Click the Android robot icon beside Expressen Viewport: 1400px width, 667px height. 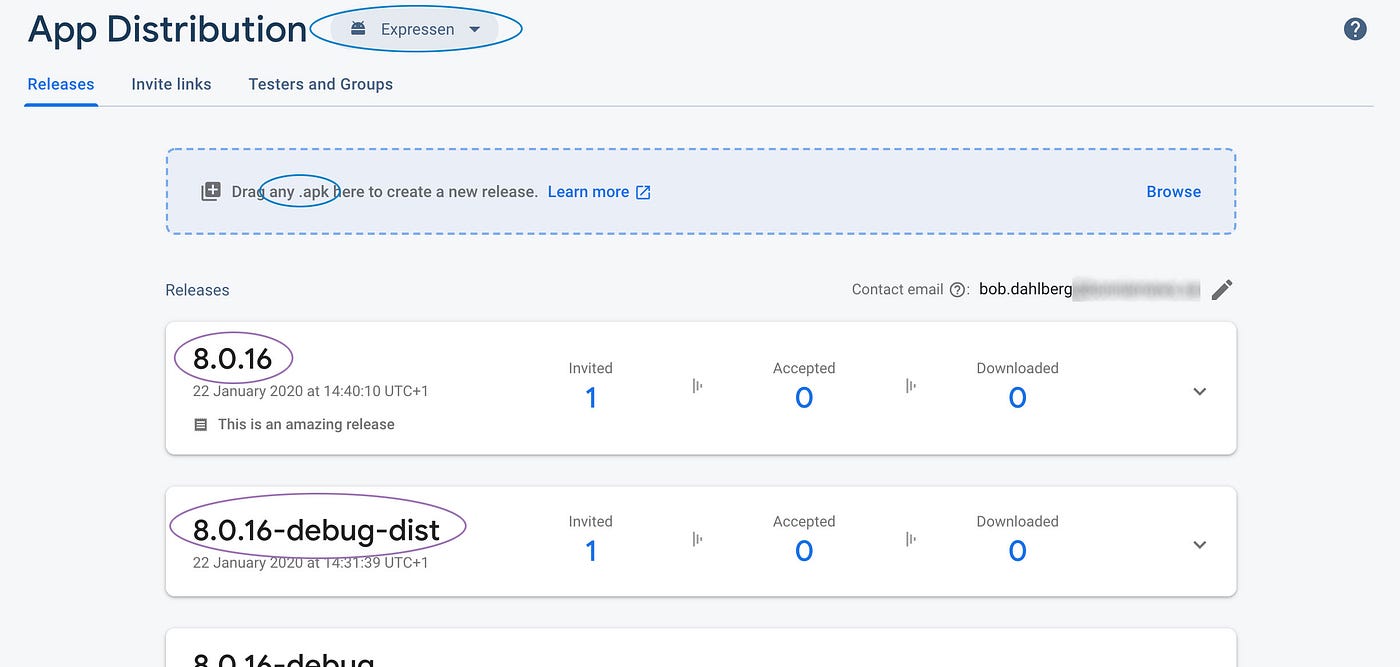(357, 29)
